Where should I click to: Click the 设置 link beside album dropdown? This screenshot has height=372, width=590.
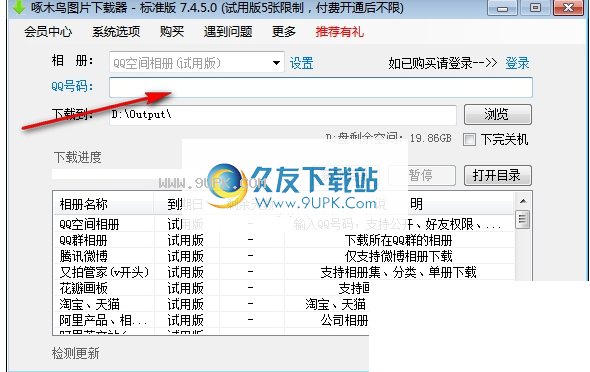pyautogui.click(x=301, y=63)
